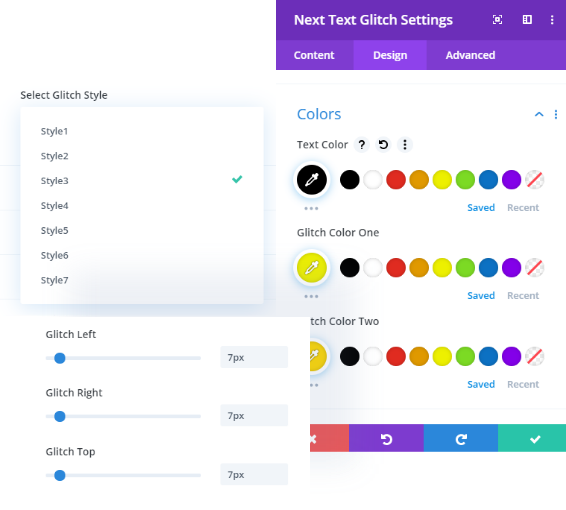The image size is (566, 510).
Task: Click the Text Color help question mark icon
Action: pyautogui.click(x=362, y=145)
